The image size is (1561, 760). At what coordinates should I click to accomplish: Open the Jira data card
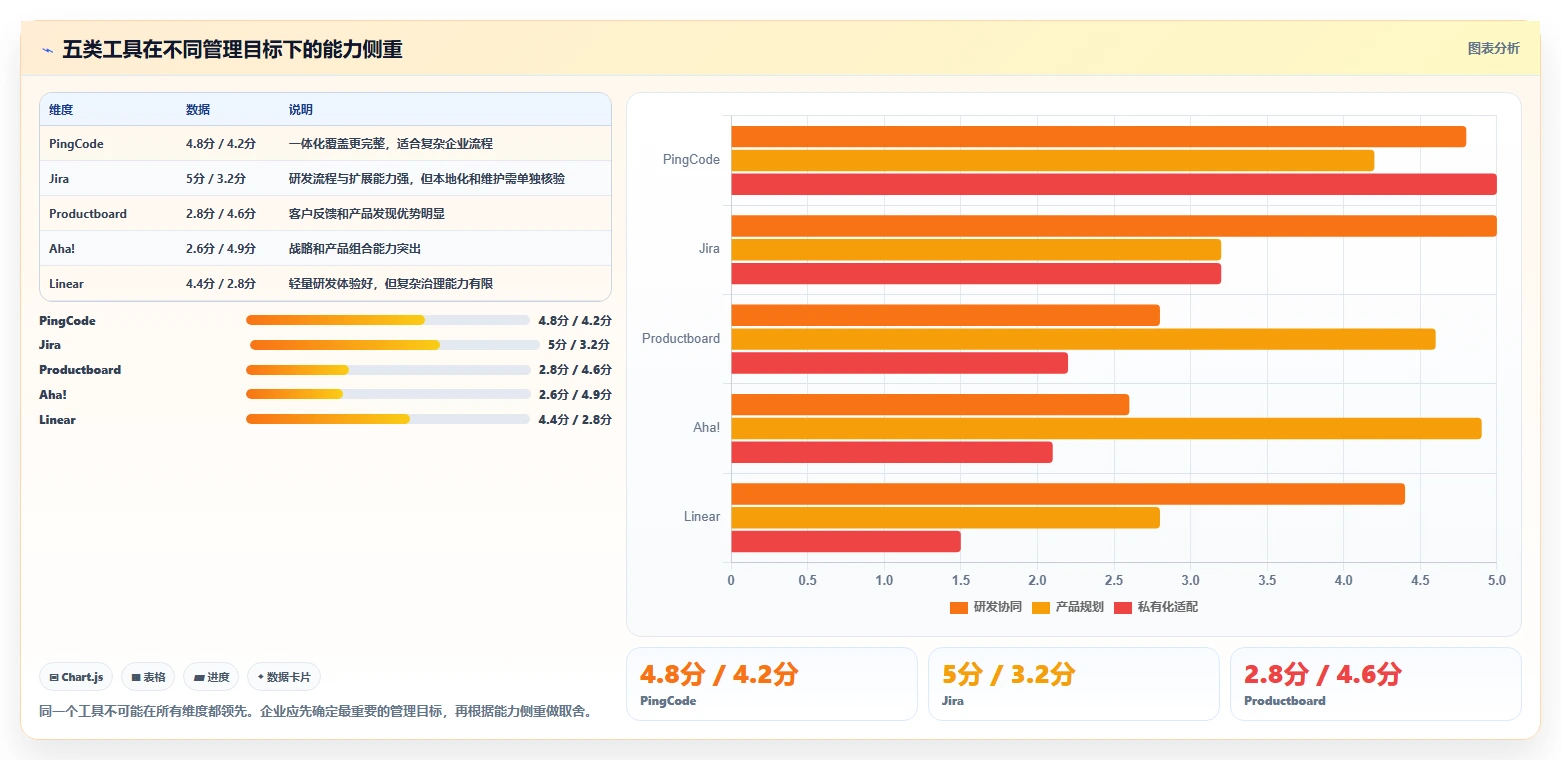pyautogui.click(x=1074, y=684)
